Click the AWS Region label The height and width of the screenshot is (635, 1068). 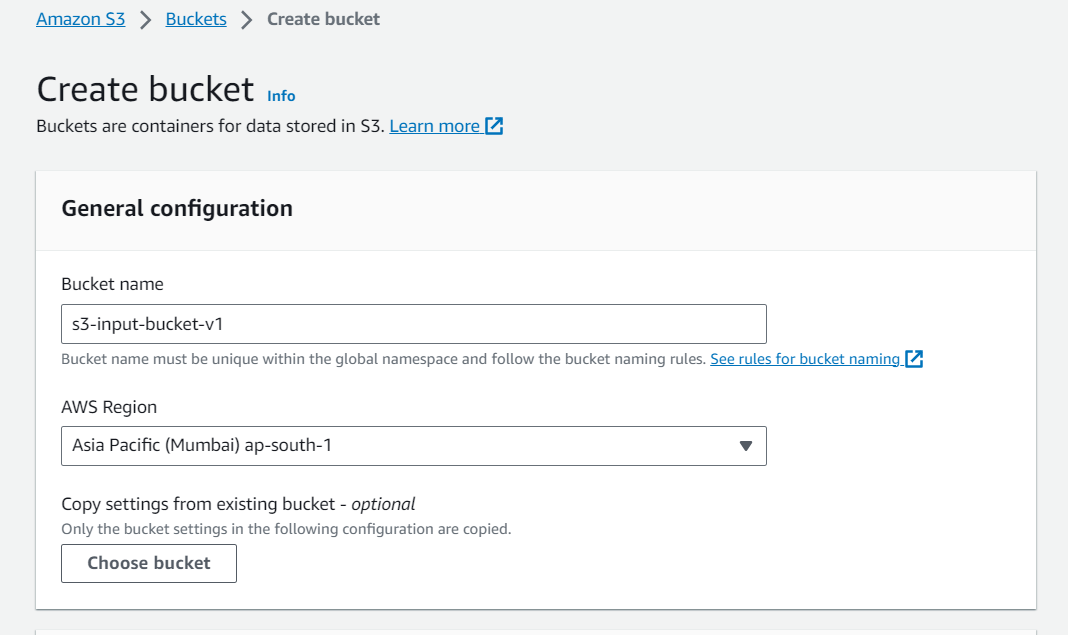109,407
